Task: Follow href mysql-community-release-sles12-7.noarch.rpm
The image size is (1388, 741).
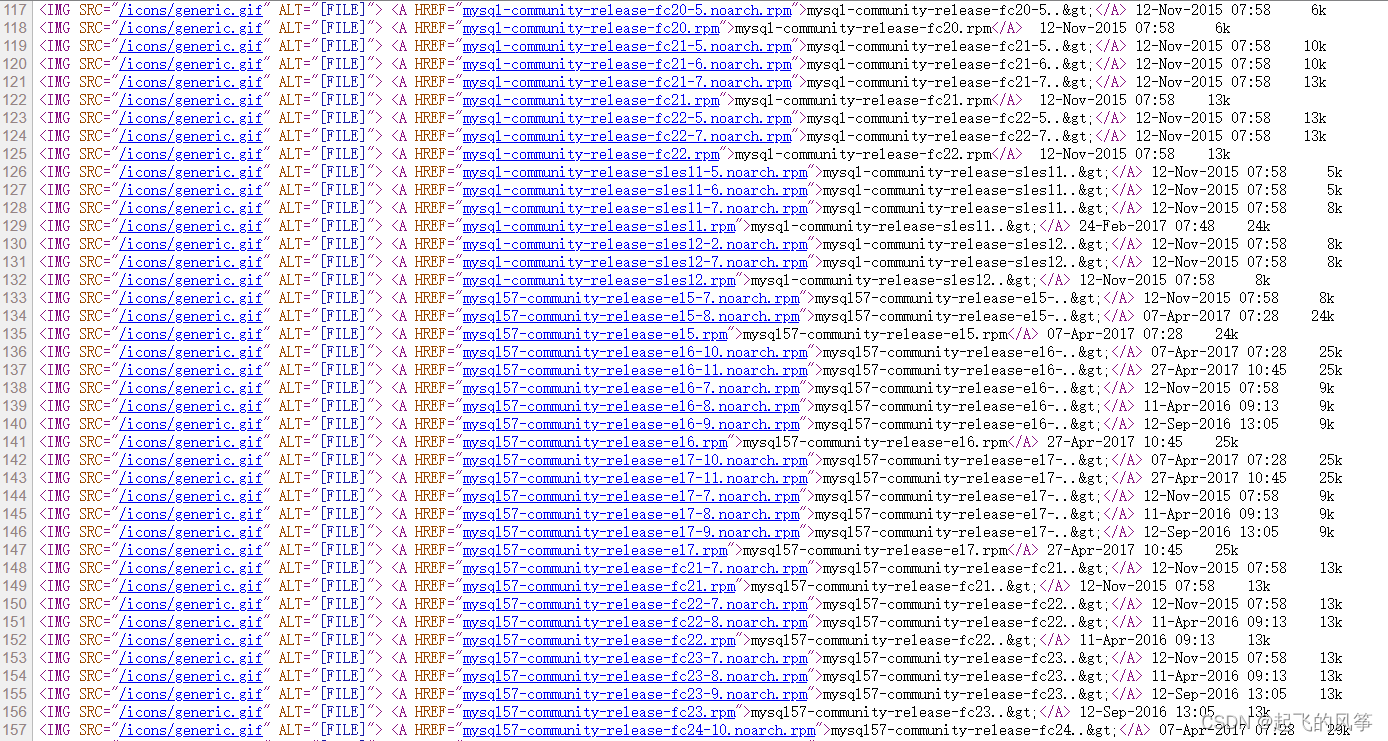Action: point(635,262)
